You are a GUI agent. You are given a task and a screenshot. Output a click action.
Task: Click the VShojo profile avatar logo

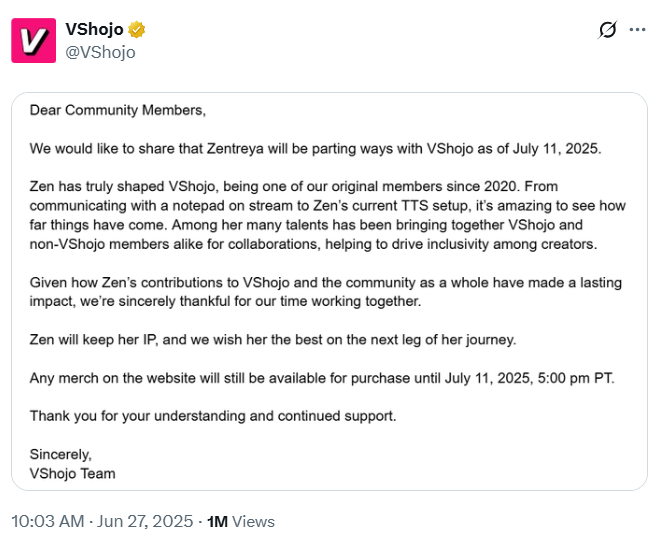coord(33,40)
